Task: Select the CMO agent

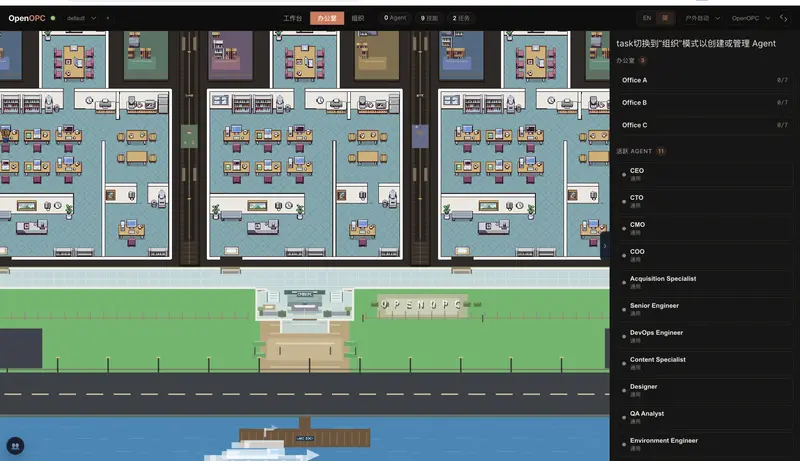Action: [x=704, y=228]
